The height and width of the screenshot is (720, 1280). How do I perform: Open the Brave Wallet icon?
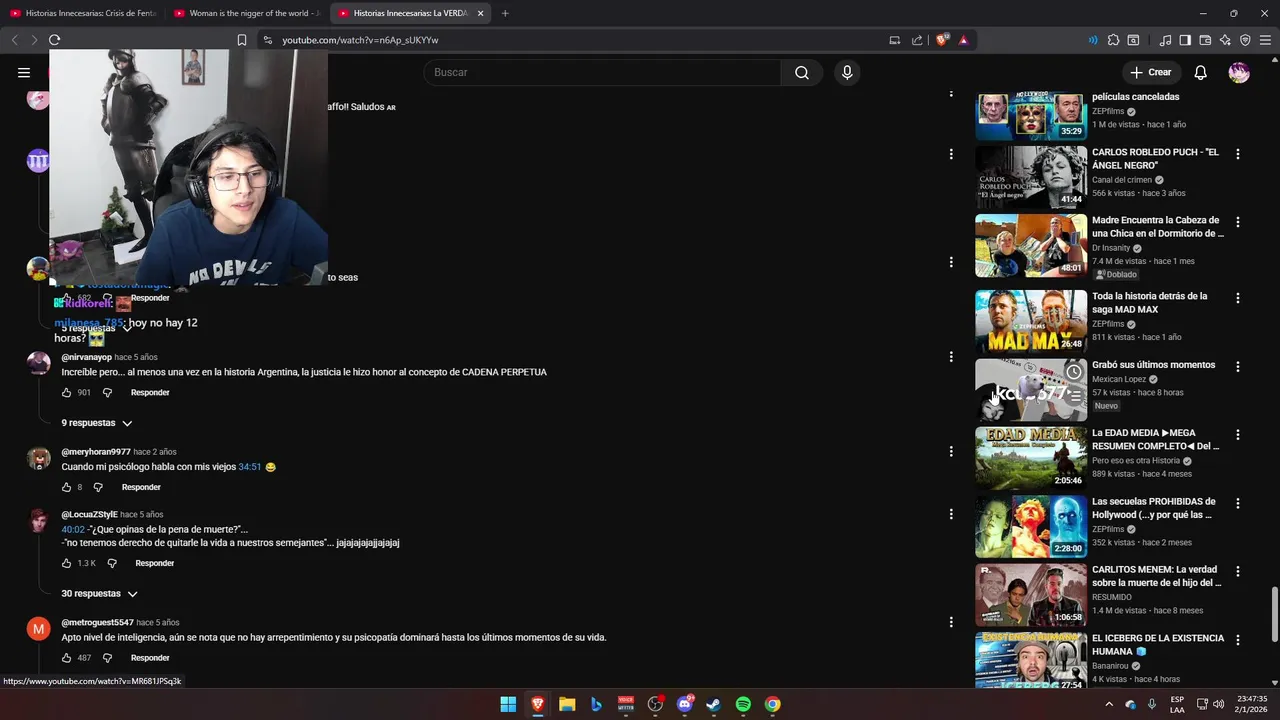tap(1205, 40)
